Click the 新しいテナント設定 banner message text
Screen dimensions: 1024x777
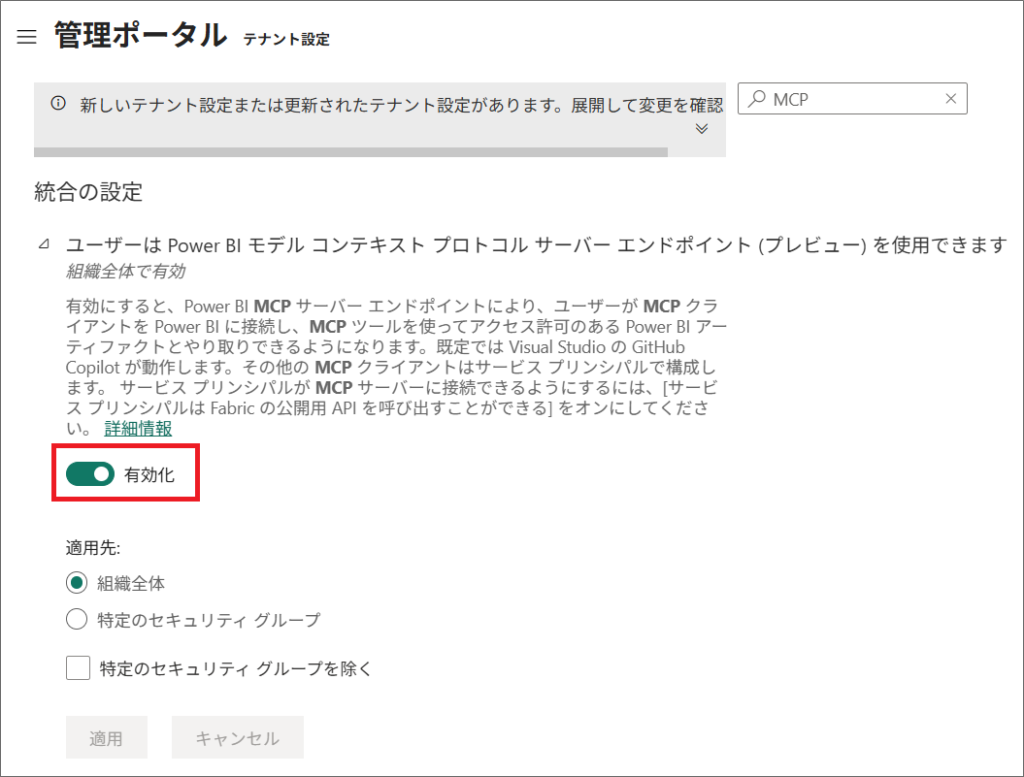401,105
